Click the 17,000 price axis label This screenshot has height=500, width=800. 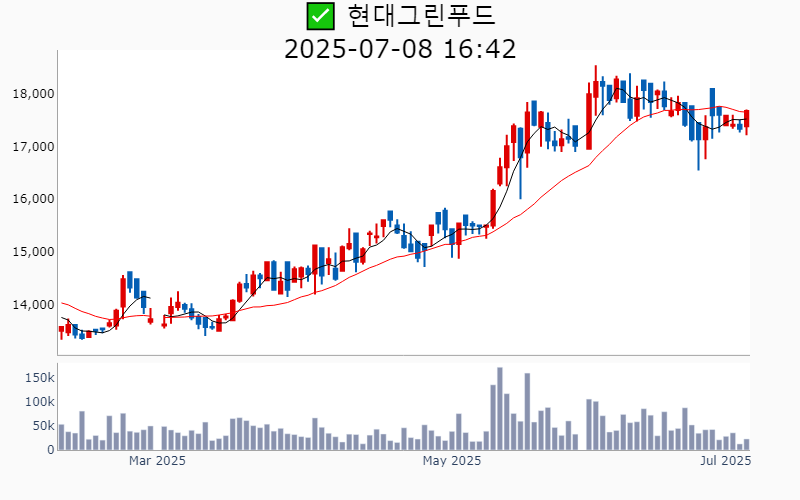(34, 147)
